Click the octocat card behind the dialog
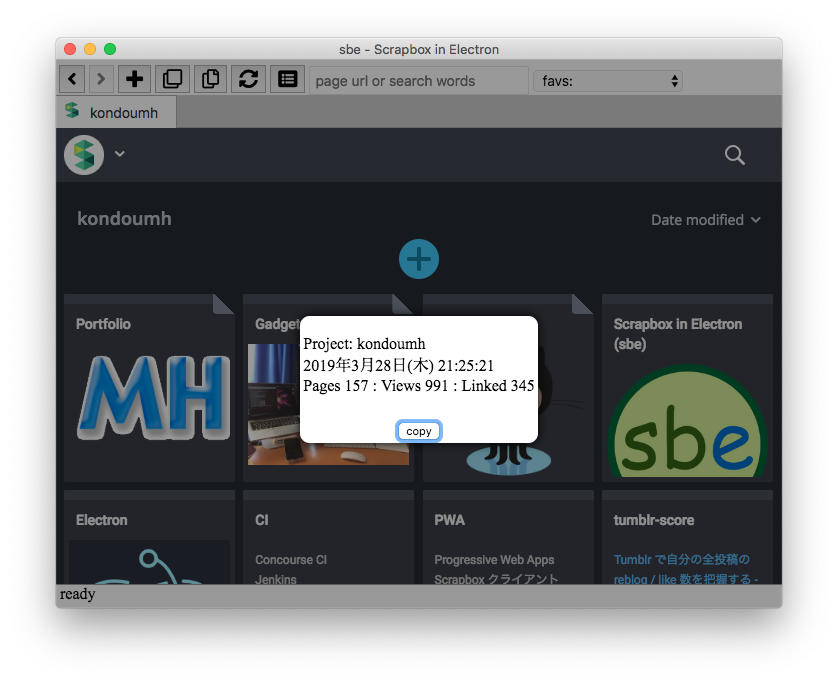The height and width of the screenshot is (682, 838). [565, 388]
